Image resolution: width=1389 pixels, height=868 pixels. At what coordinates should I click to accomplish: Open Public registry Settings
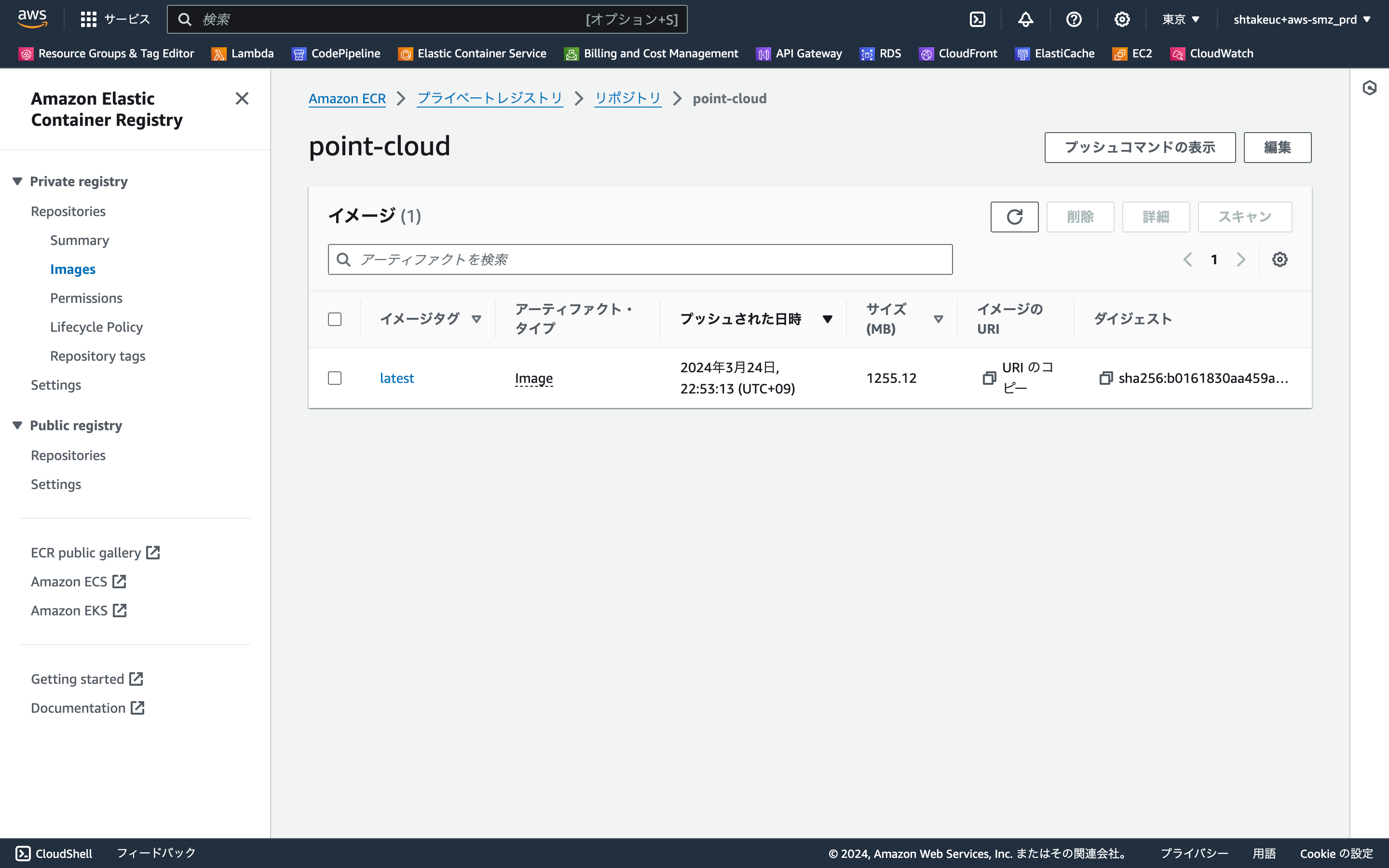click(55, 484)
